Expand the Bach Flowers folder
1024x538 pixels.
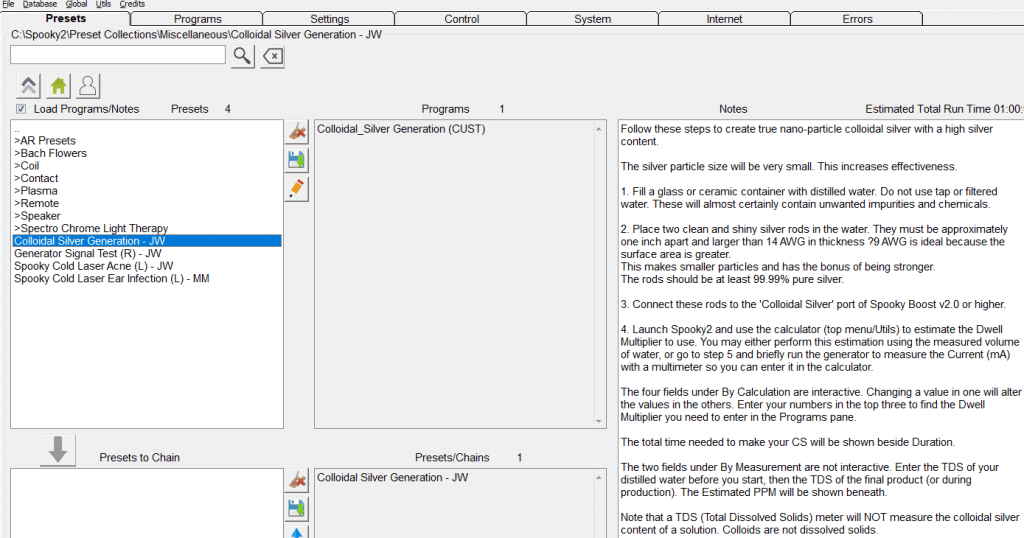coord(50,153)
